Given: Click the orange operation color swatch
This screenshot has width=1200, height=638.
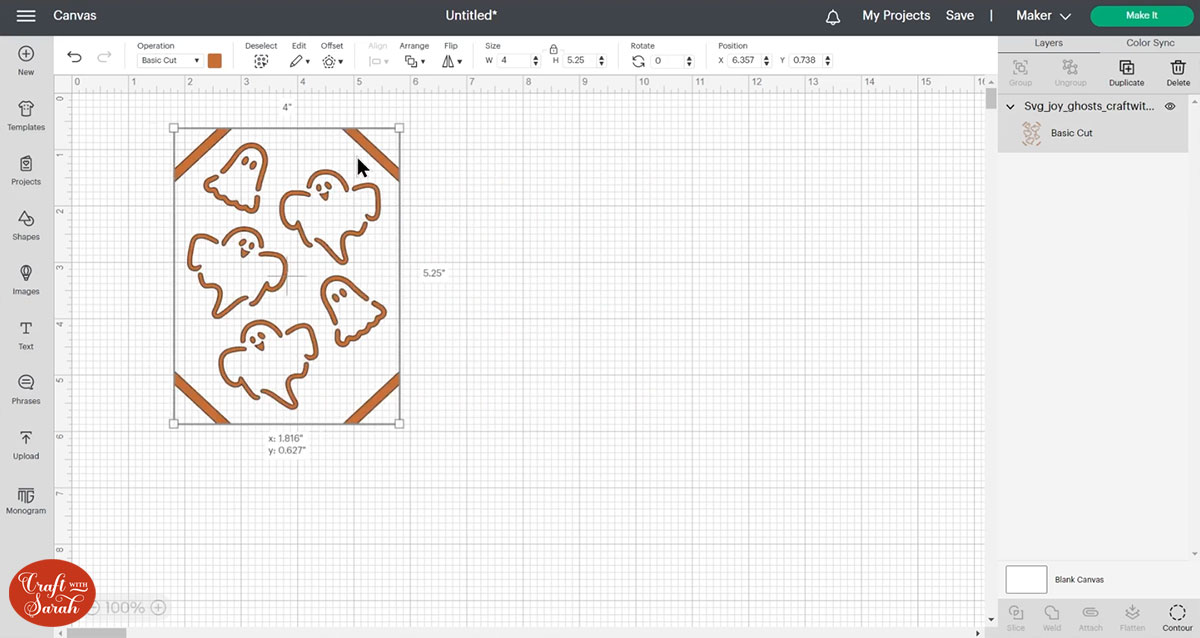Looking at the screenshot, I should coord(215,61).
